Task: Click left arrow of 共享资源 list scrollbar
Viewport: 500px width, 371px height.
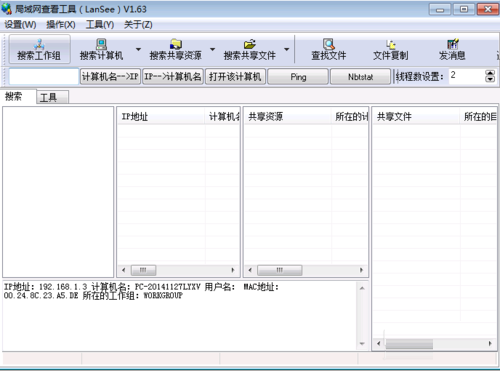Action: 250,270
